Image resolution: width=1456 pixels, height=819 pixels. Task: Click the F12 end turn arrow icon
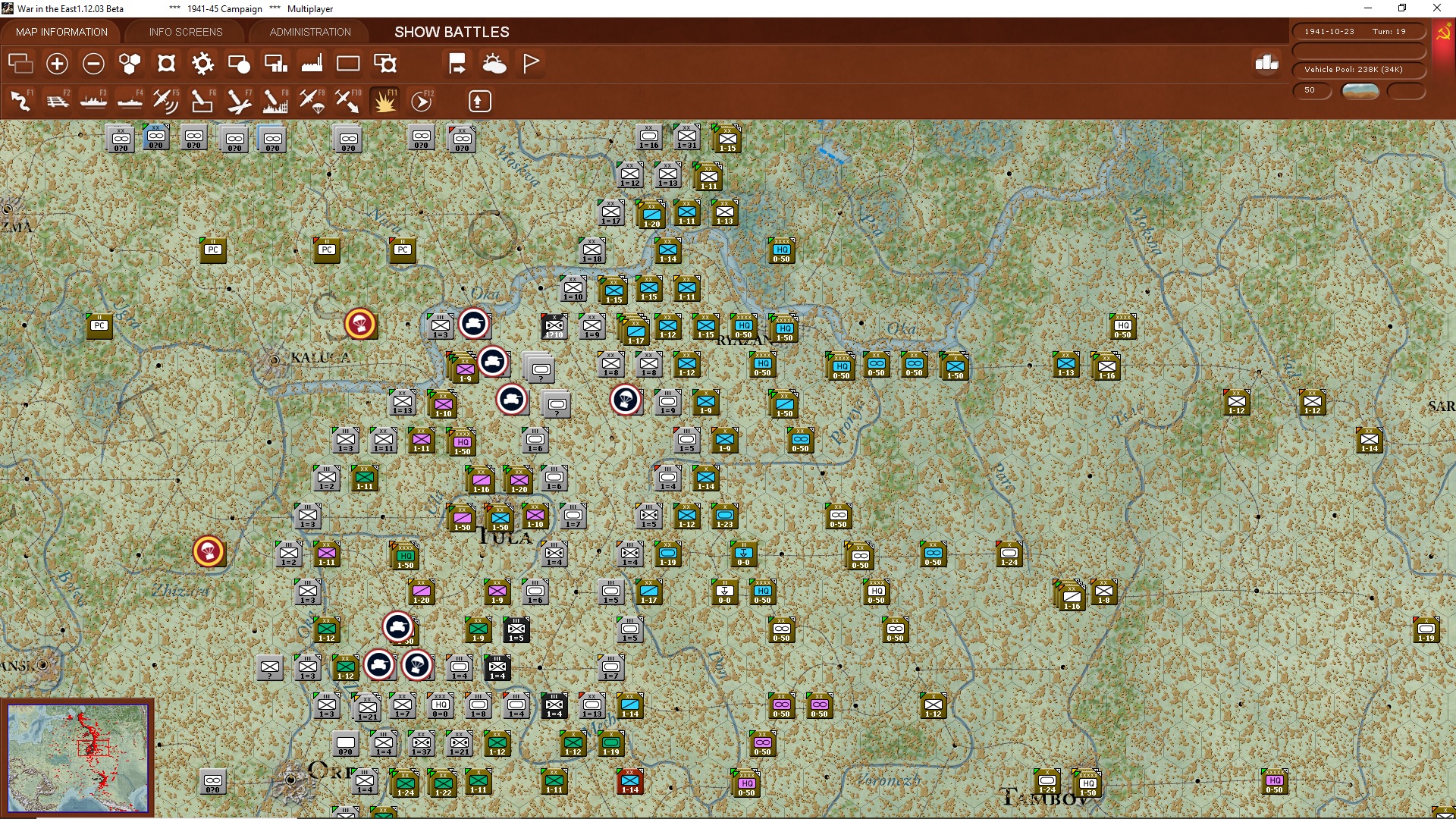422,101
